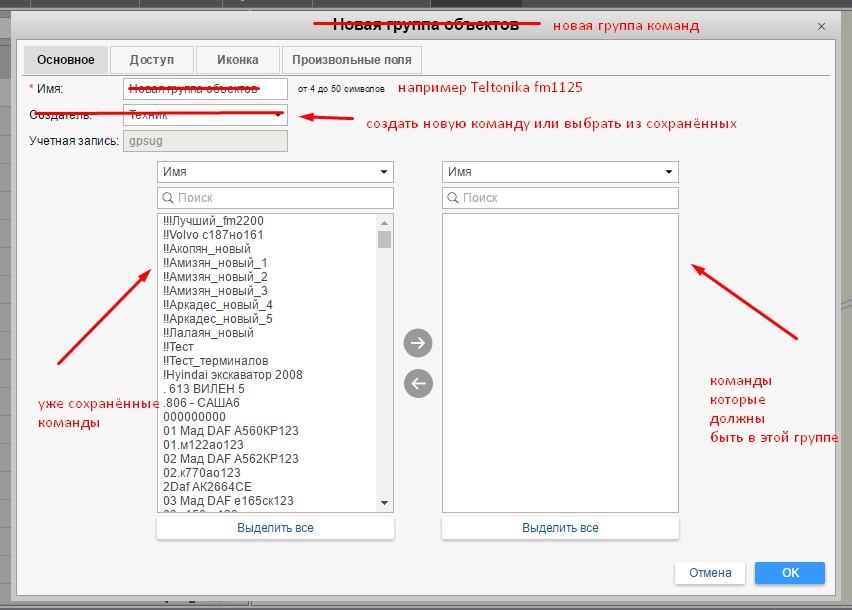Screen dimensions: 852x610
Task: Click the left arrow to remove items
Action: 418,383
